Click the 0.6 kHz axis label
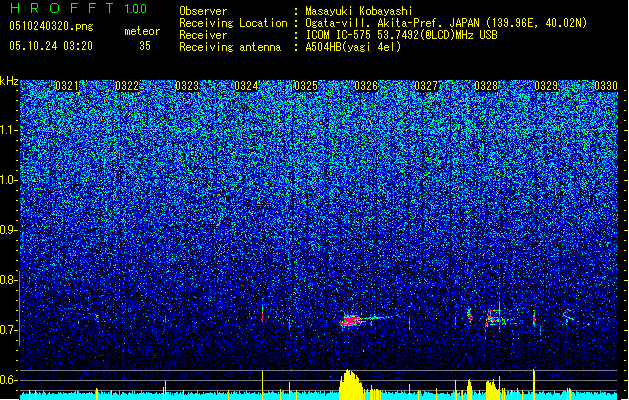The width and height of the screenshot is (629, 400). pyautogui.click(x=9, y=380)
